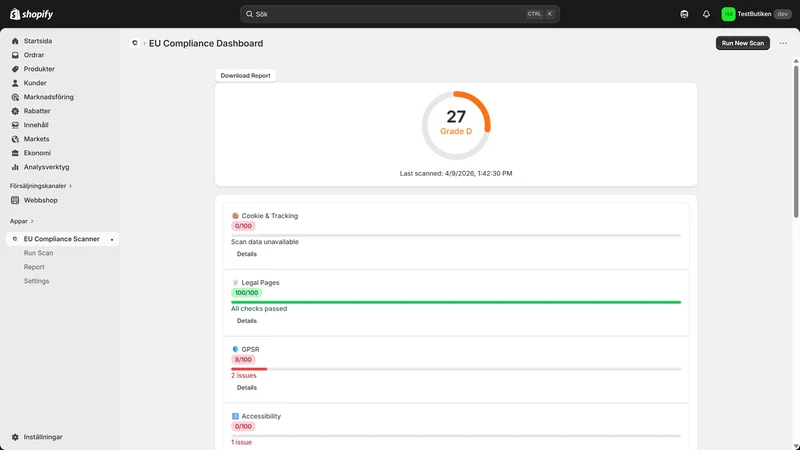
Task: Click the EU Compliance Dashboard title
Action: pos(206,43)
